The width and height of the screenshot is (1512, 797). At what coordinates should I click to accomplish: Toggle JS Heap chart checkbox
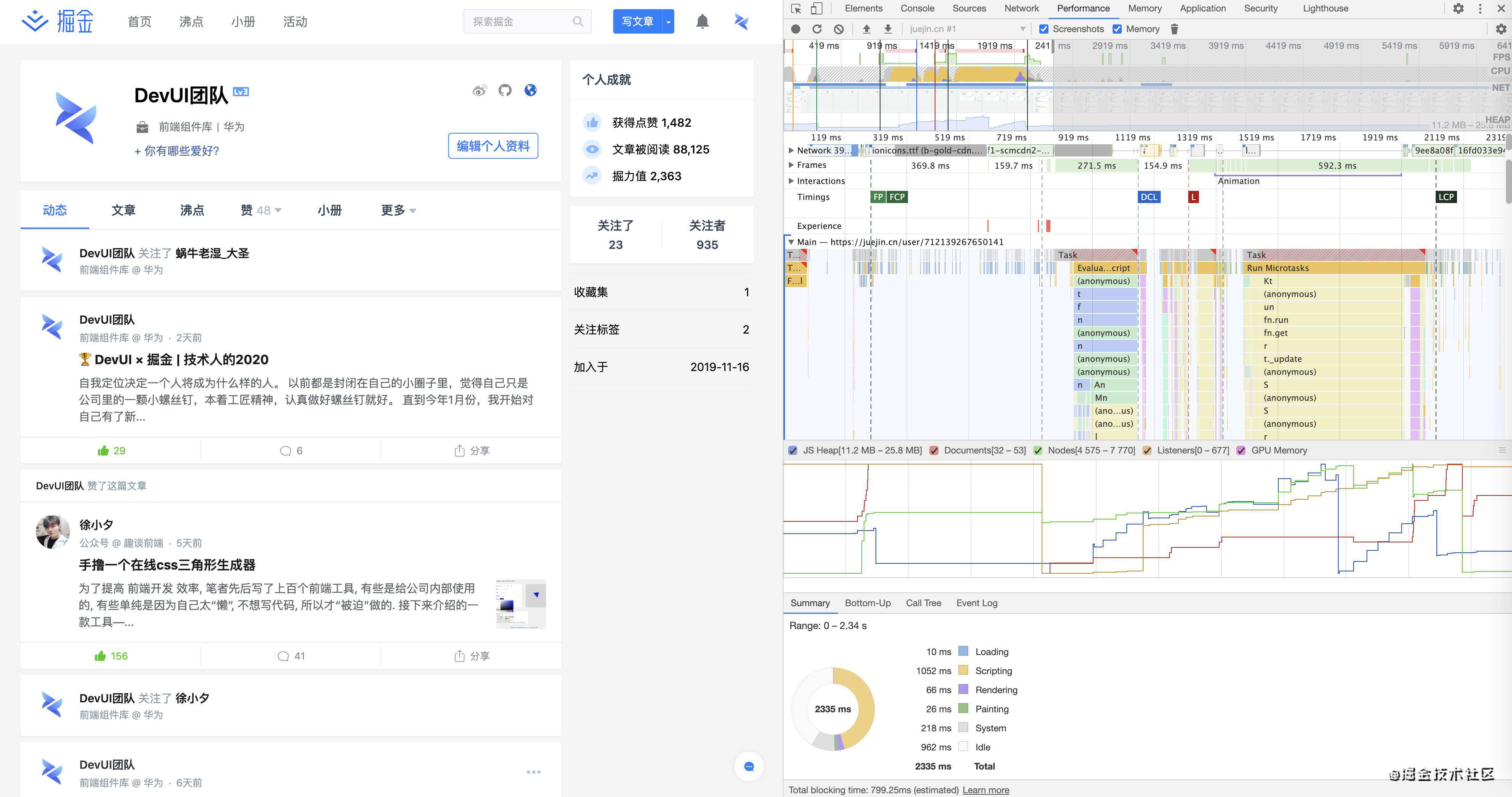click(793, 450)
